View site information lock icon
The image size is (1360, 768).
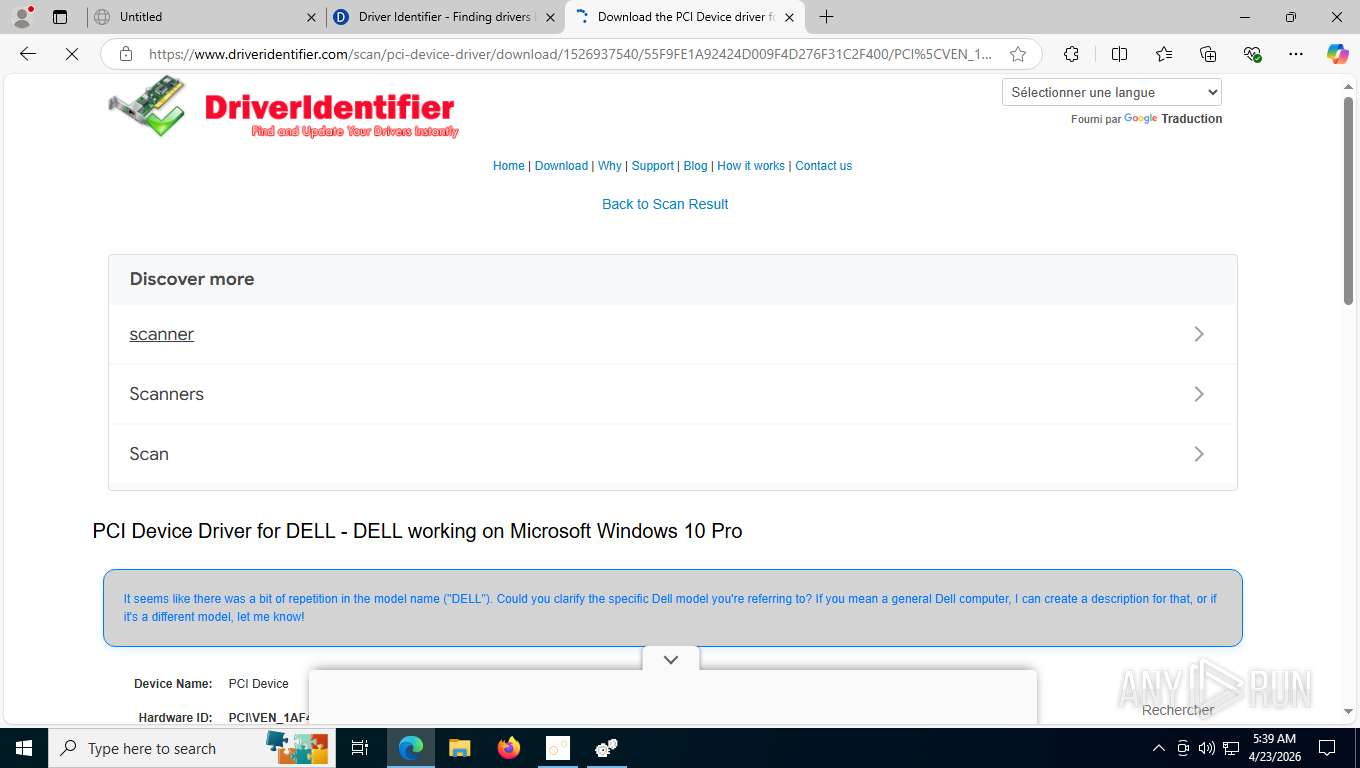126,54
